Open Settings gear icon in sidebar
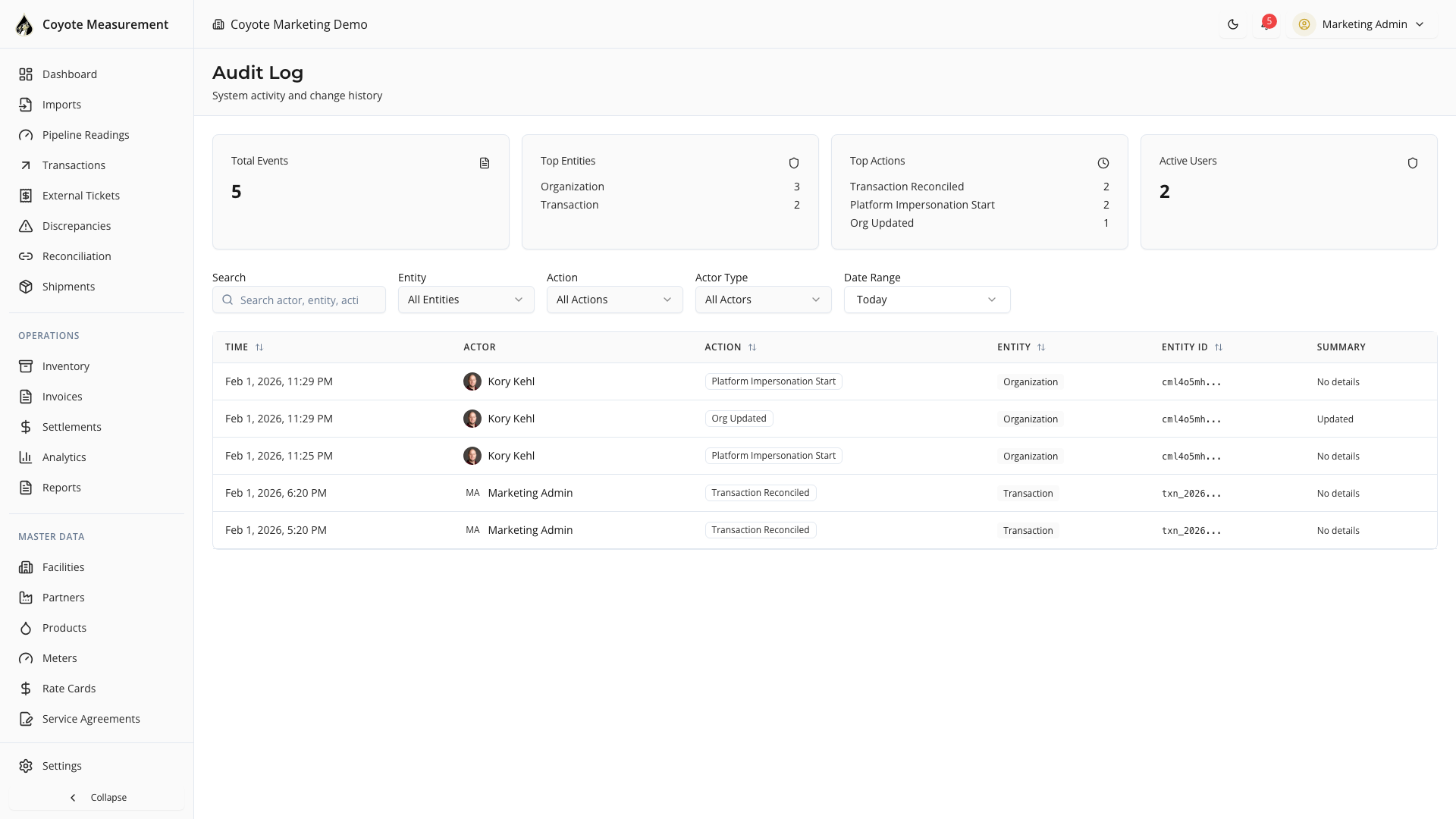 coord(26,766)
